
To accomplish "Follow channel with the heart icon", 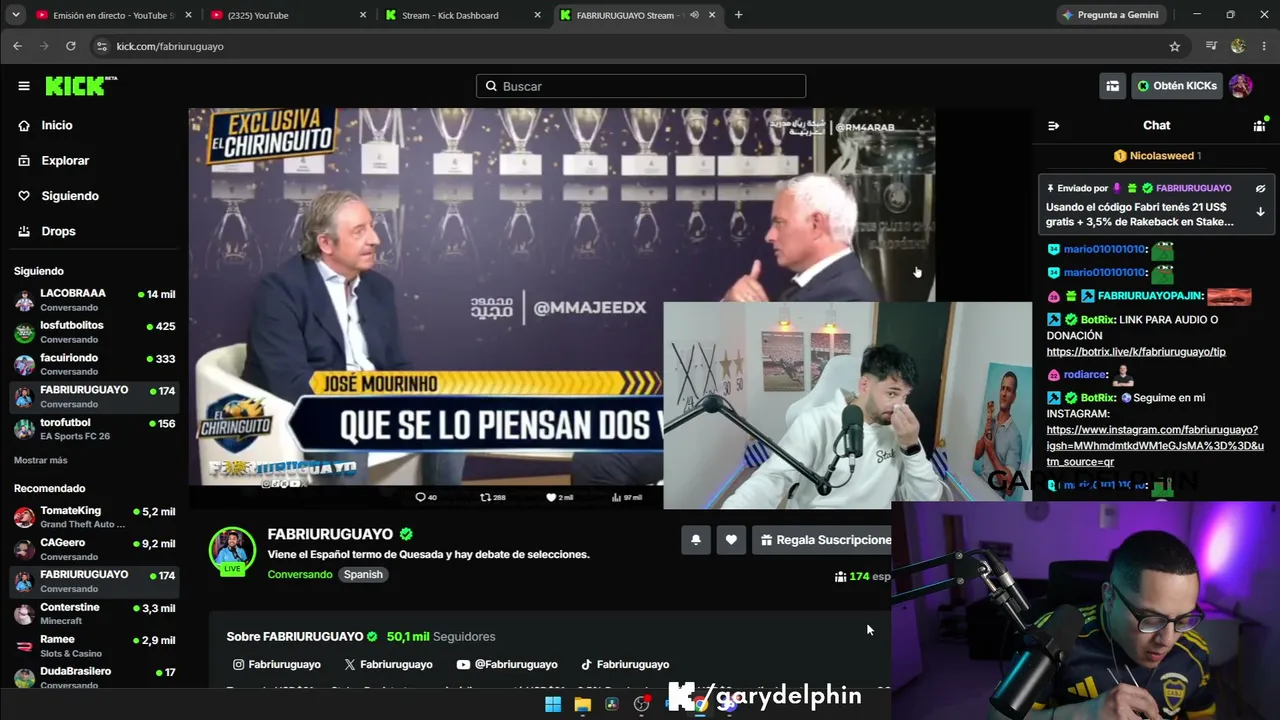I will (731, 540).
